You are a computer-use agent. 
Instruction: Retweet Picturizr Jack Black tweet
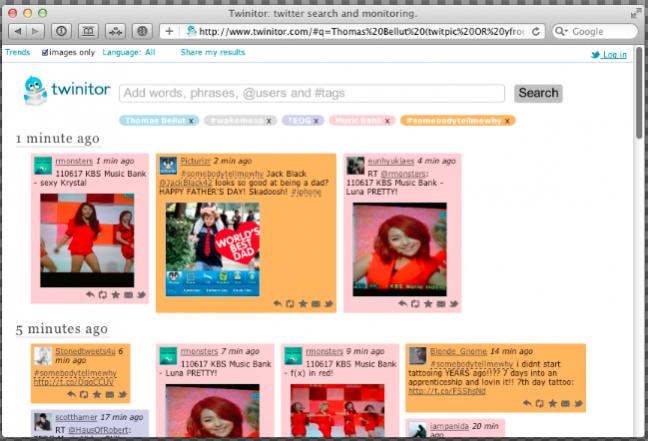[290, 304]
